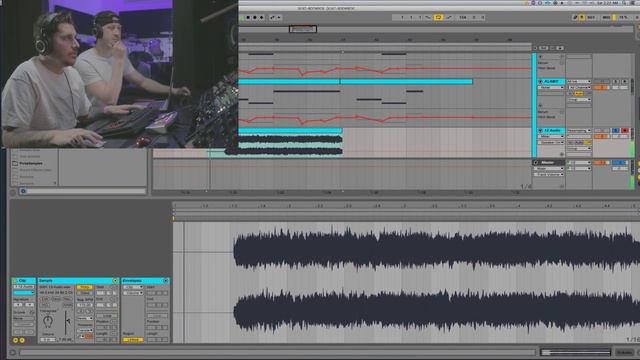This screenshot has height=360, width=640.
Task: Toggle the Clip activator in Clip box
Action: 14,281
